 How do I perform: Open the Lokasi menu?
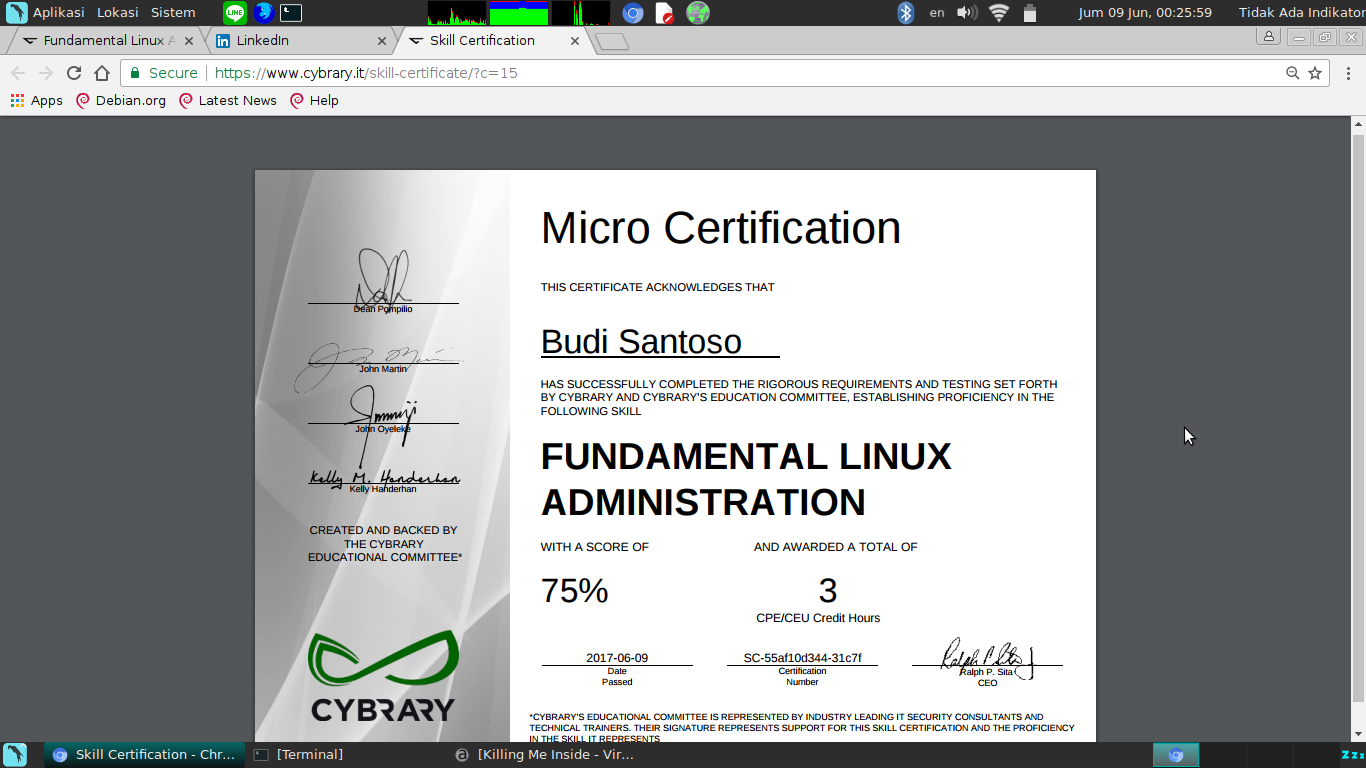pyautogui.click(x=117, y=13)
